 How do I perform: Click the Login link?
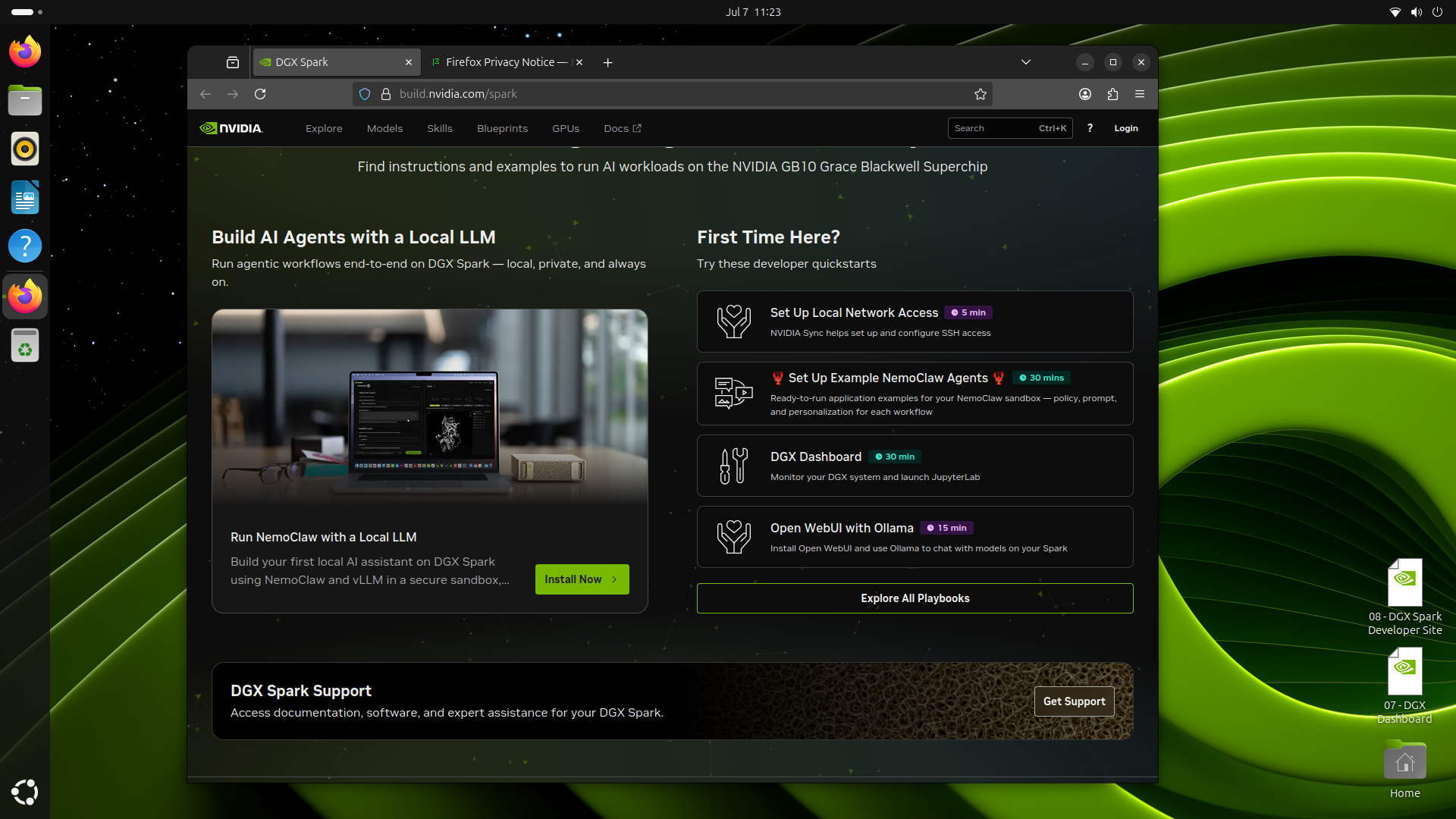point(1126,128)
